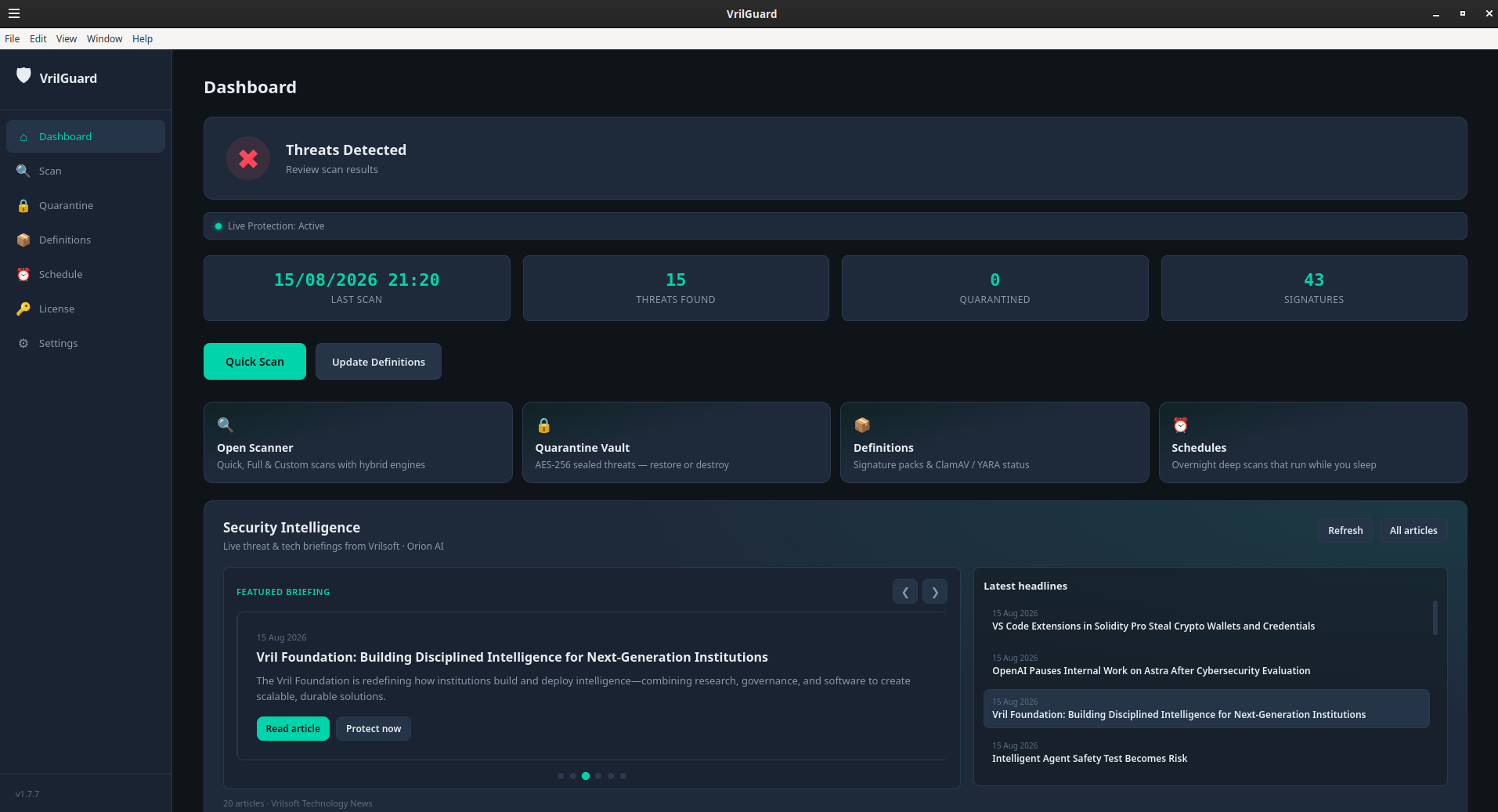The height and width of the screenshot is (812, 1498).
Task: Open Vril Foundation headline in Latest headlines
Action: pyautogui.click(x=1207, y=709)
